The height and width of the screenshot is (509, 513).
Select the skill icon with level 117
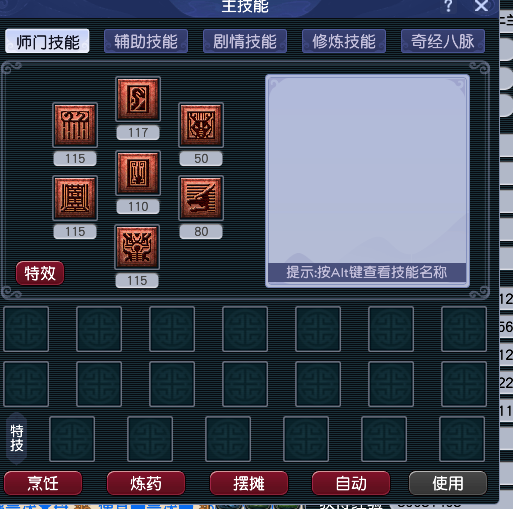coord(138,99)
